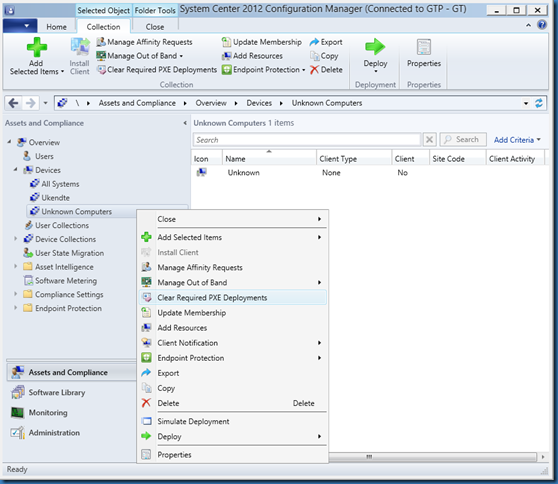Click the Search button
This screenshot has height=484, width=558.
coord(463,140)
